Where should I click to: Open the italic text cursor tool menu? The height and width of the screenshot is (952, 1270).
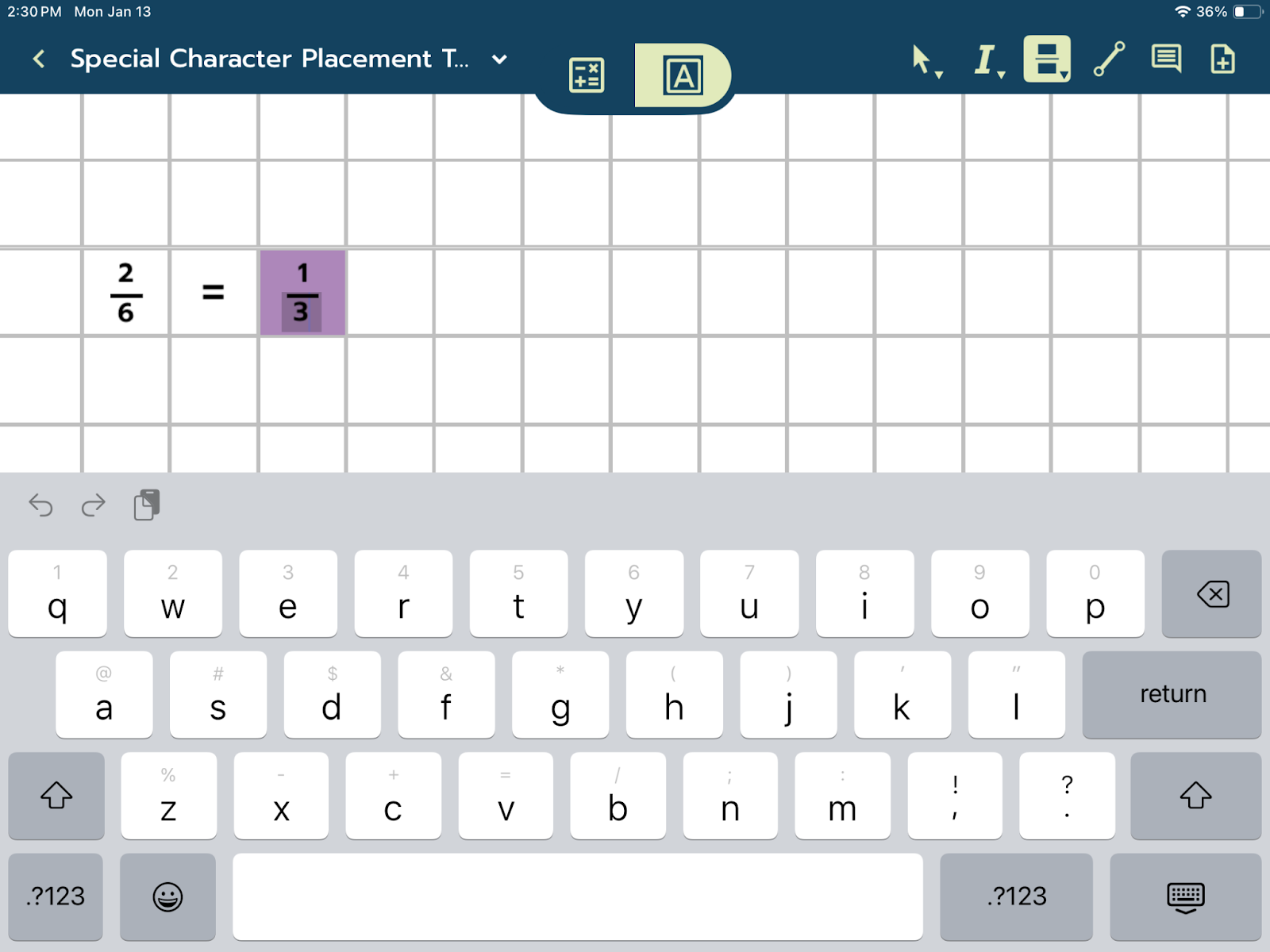point(987,60)
